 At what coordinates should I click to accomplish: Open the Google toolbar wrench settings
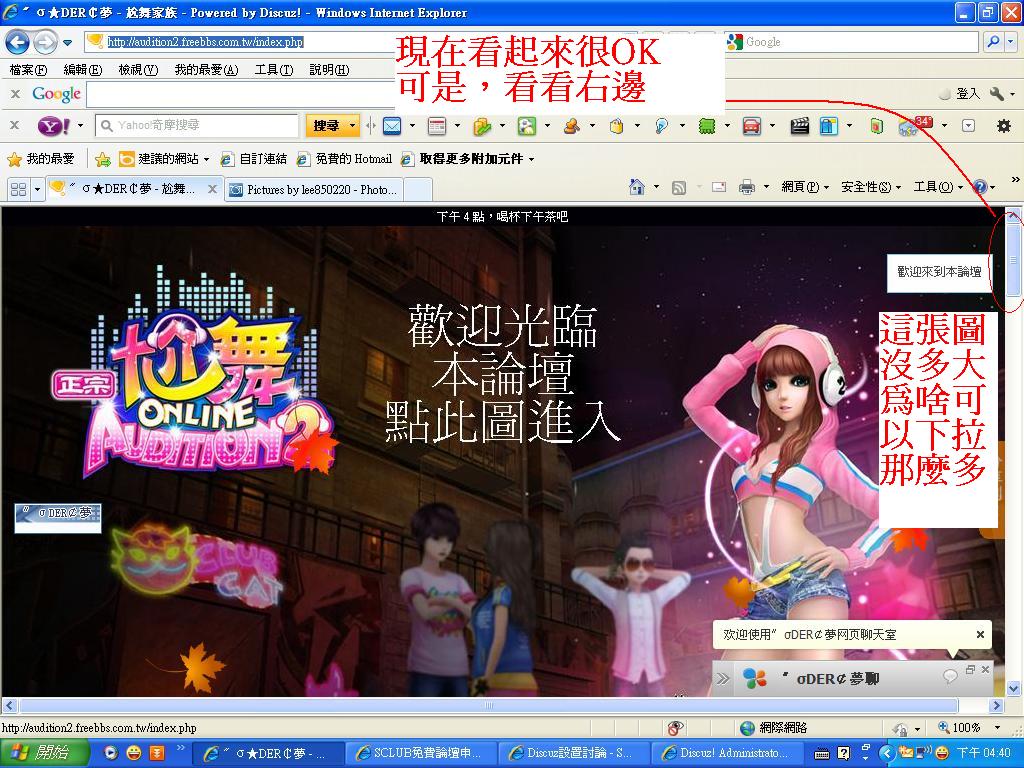click(x=997, y=94)
